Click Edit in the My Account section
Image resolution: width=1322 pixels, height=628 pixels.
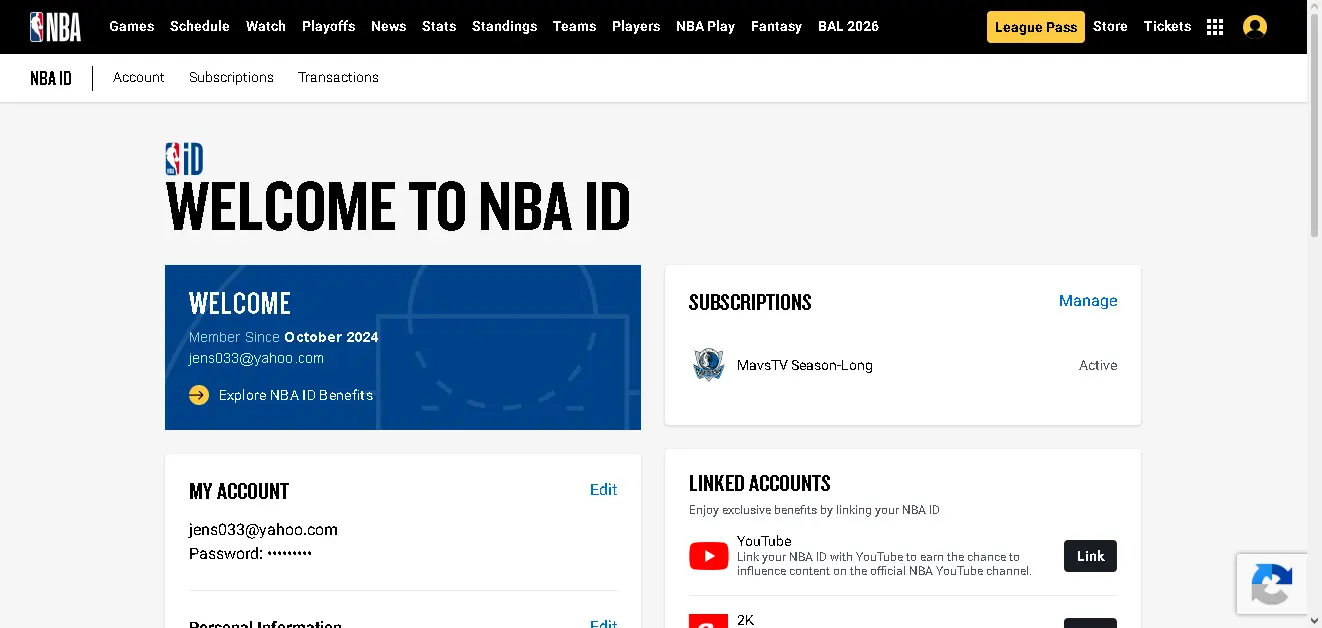point(603,489)
